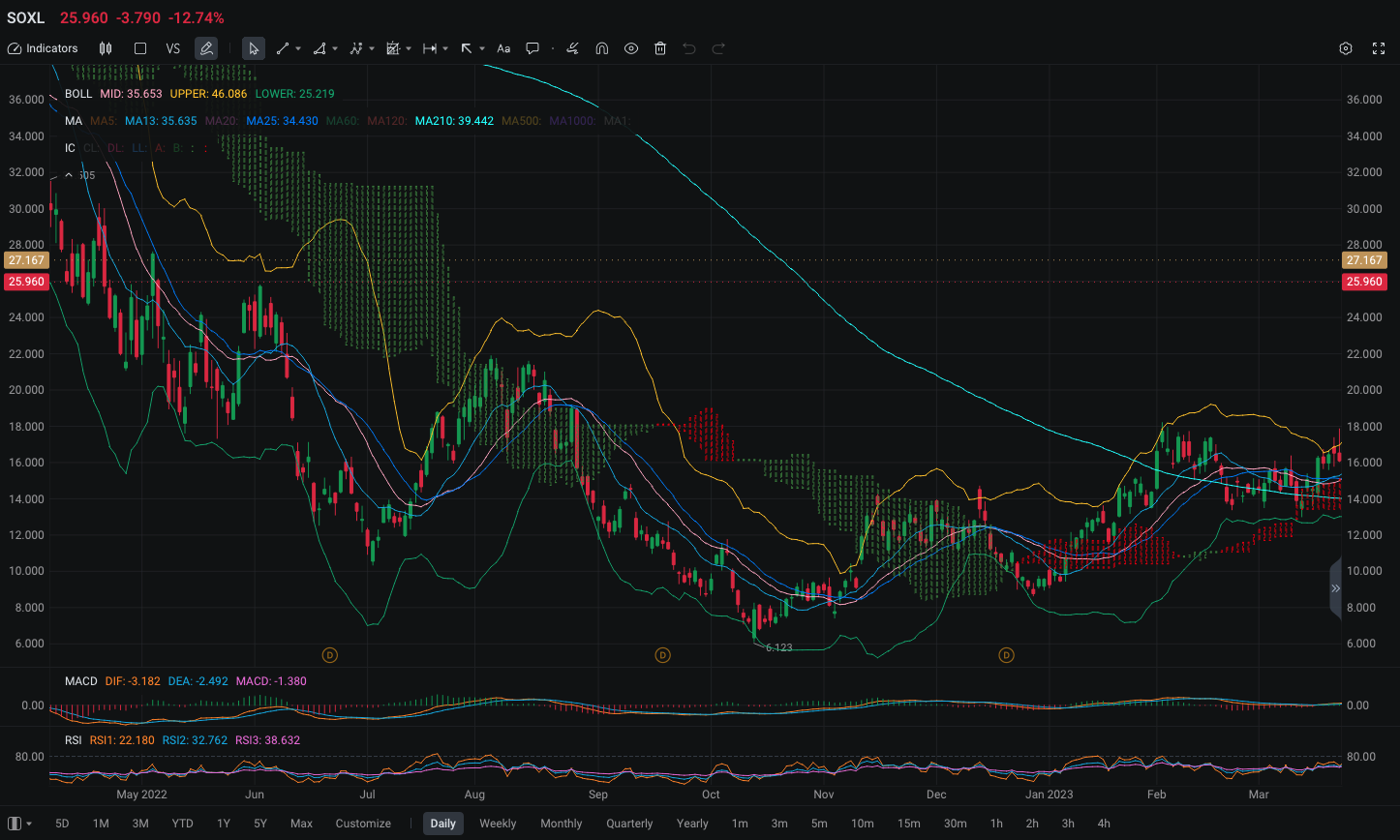
Task: Toggle the drawing pencil toolbar button
Action: [206, 48]
